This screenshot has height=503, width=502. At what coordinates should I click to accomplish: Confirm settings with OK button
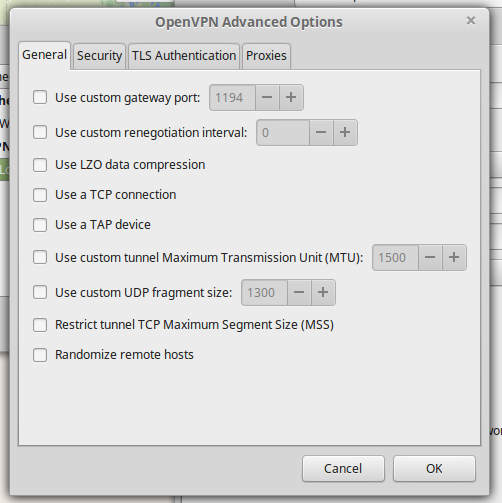click(434, 468)
